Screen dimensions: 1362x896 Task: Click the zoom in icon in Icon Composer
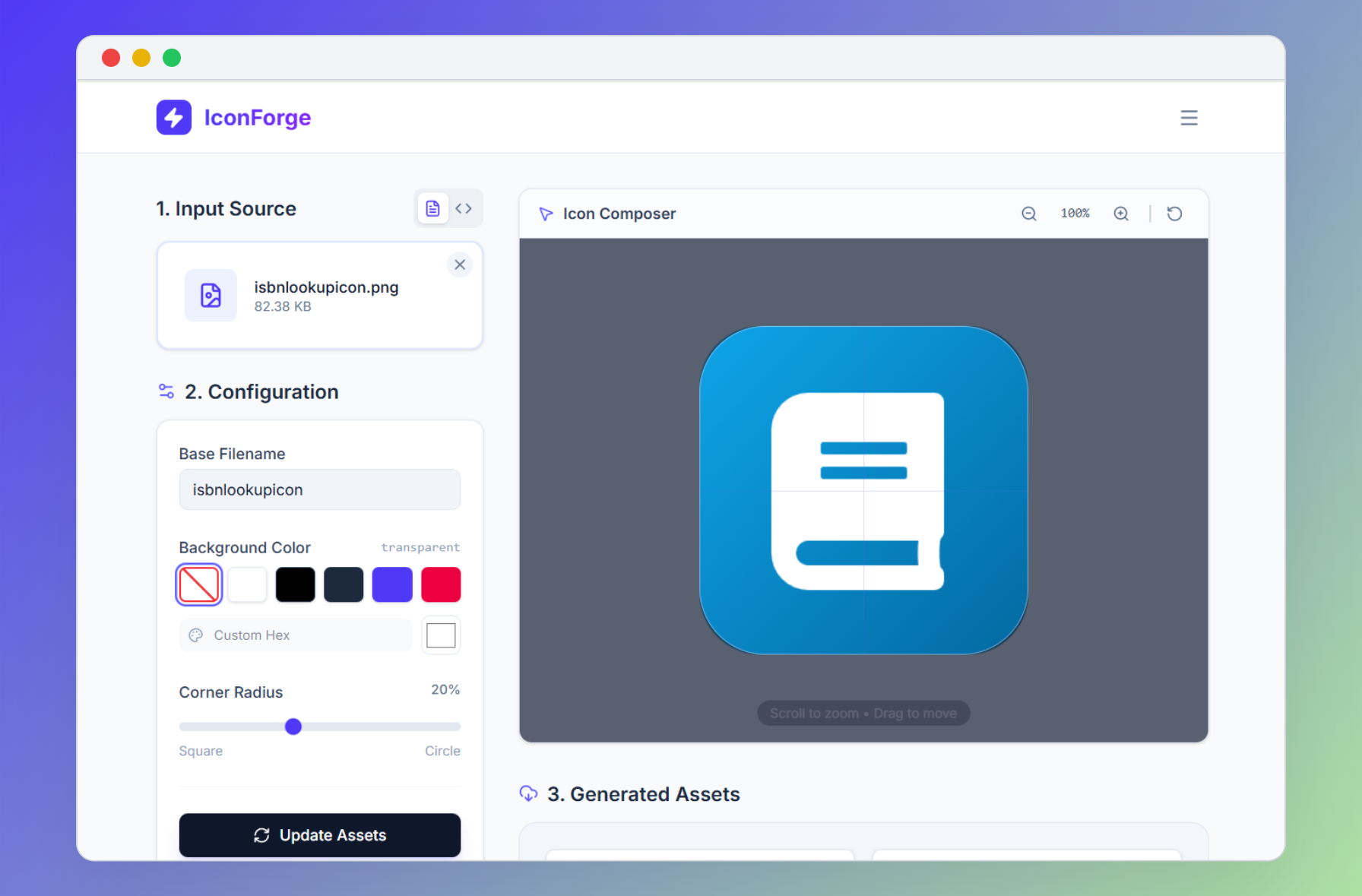[1121, 214]
